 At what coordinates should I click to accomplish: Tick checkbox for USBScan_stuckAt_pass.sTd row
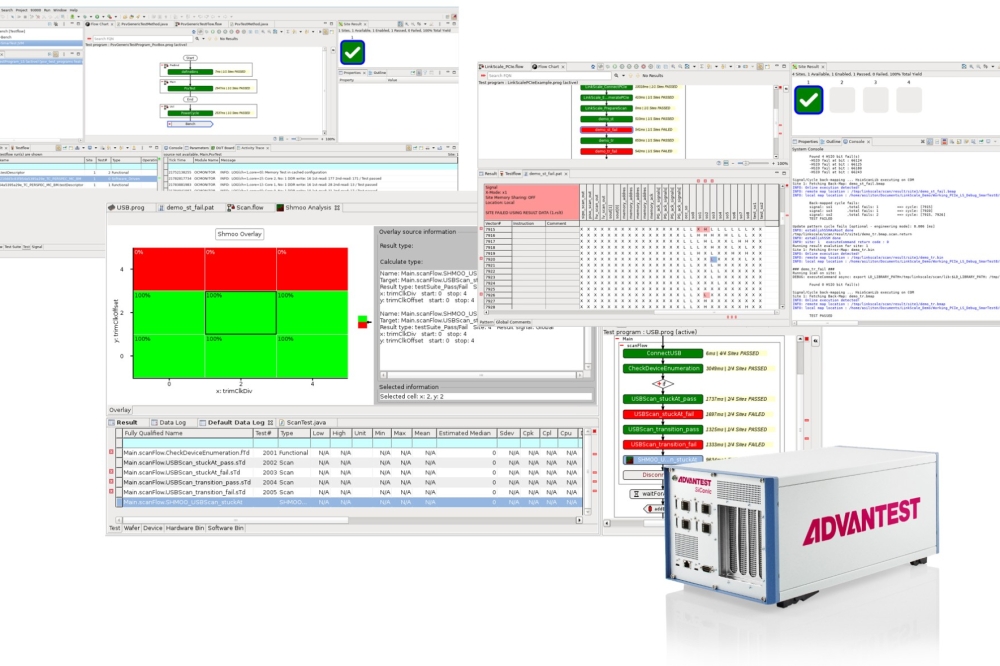(x=119, y=462)
